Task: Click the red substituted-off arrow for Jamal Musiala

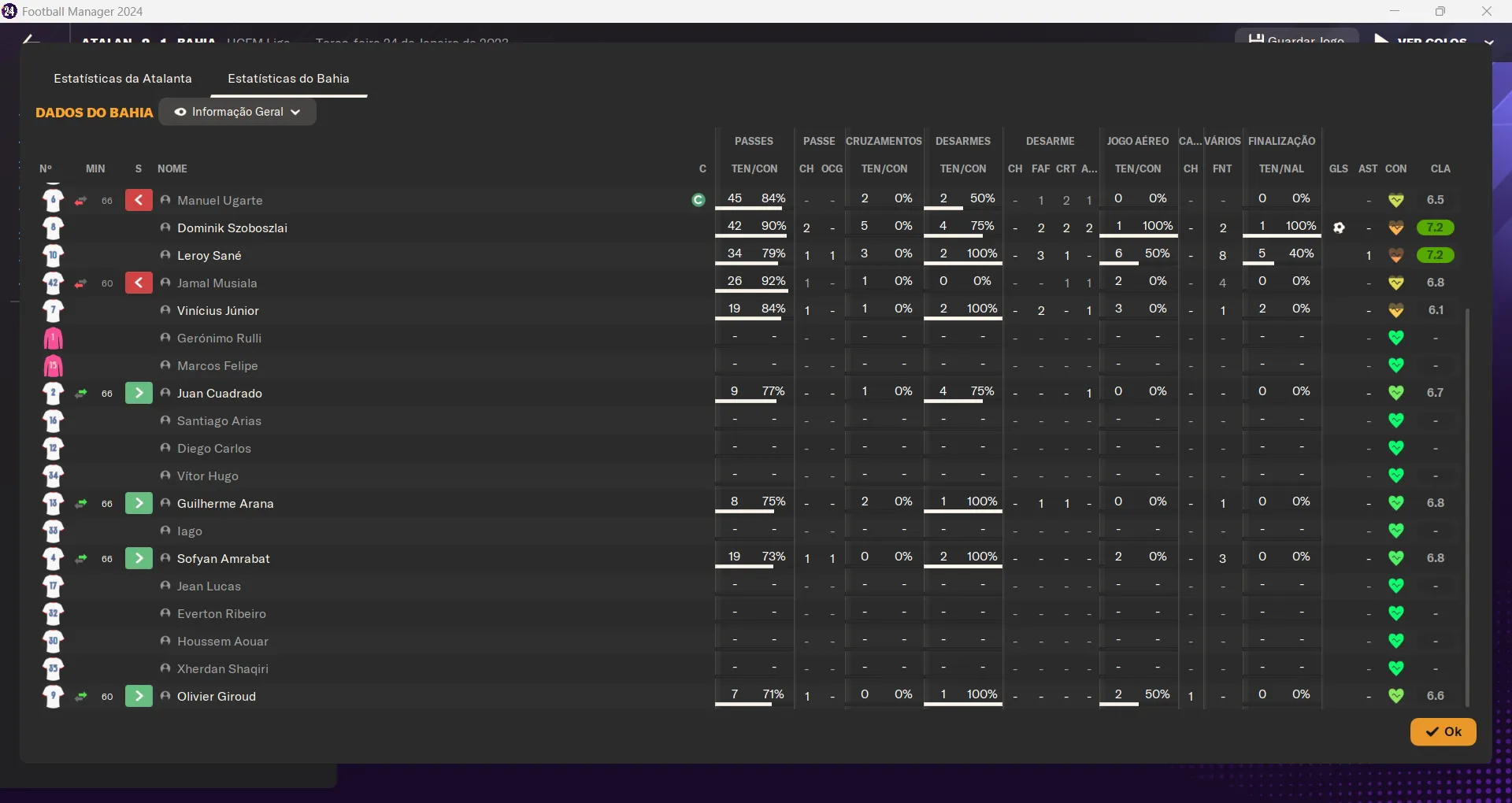Action: click(x=139, y=283)
